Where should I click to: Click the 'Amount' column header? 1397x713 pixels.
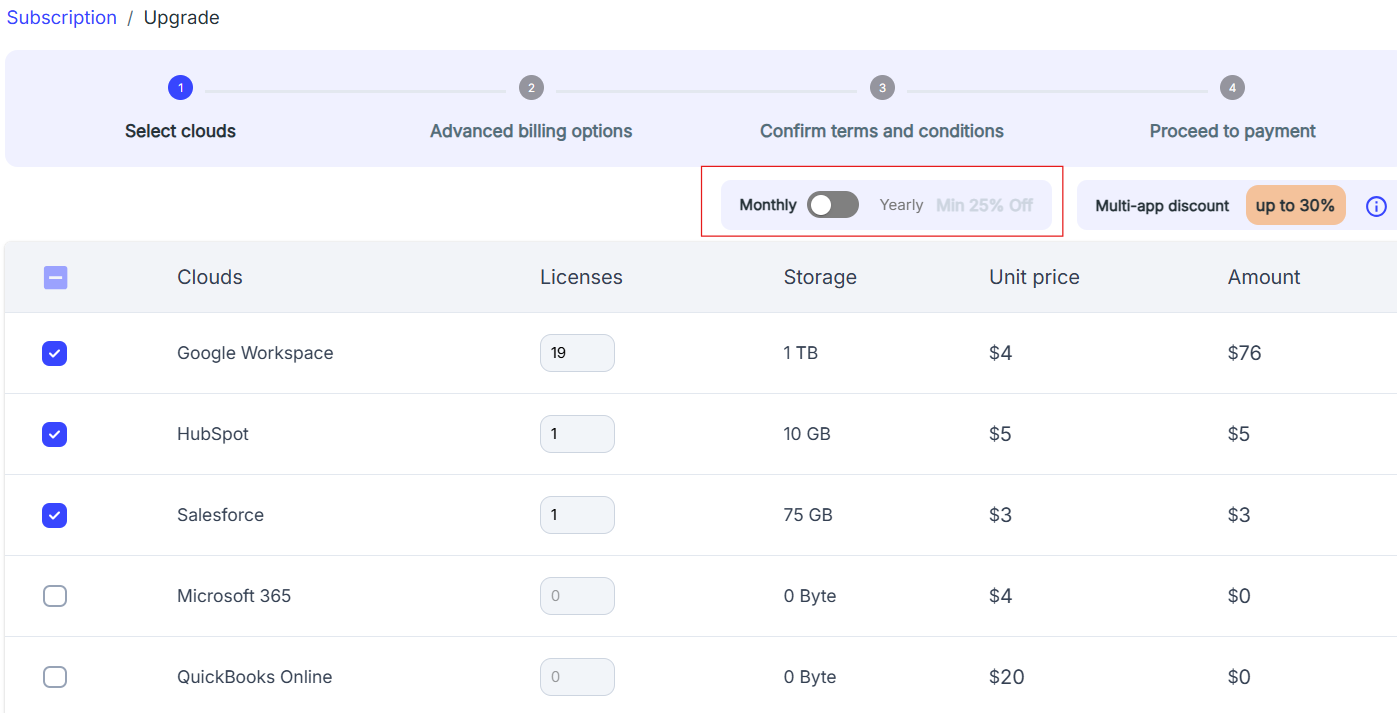1264,277
